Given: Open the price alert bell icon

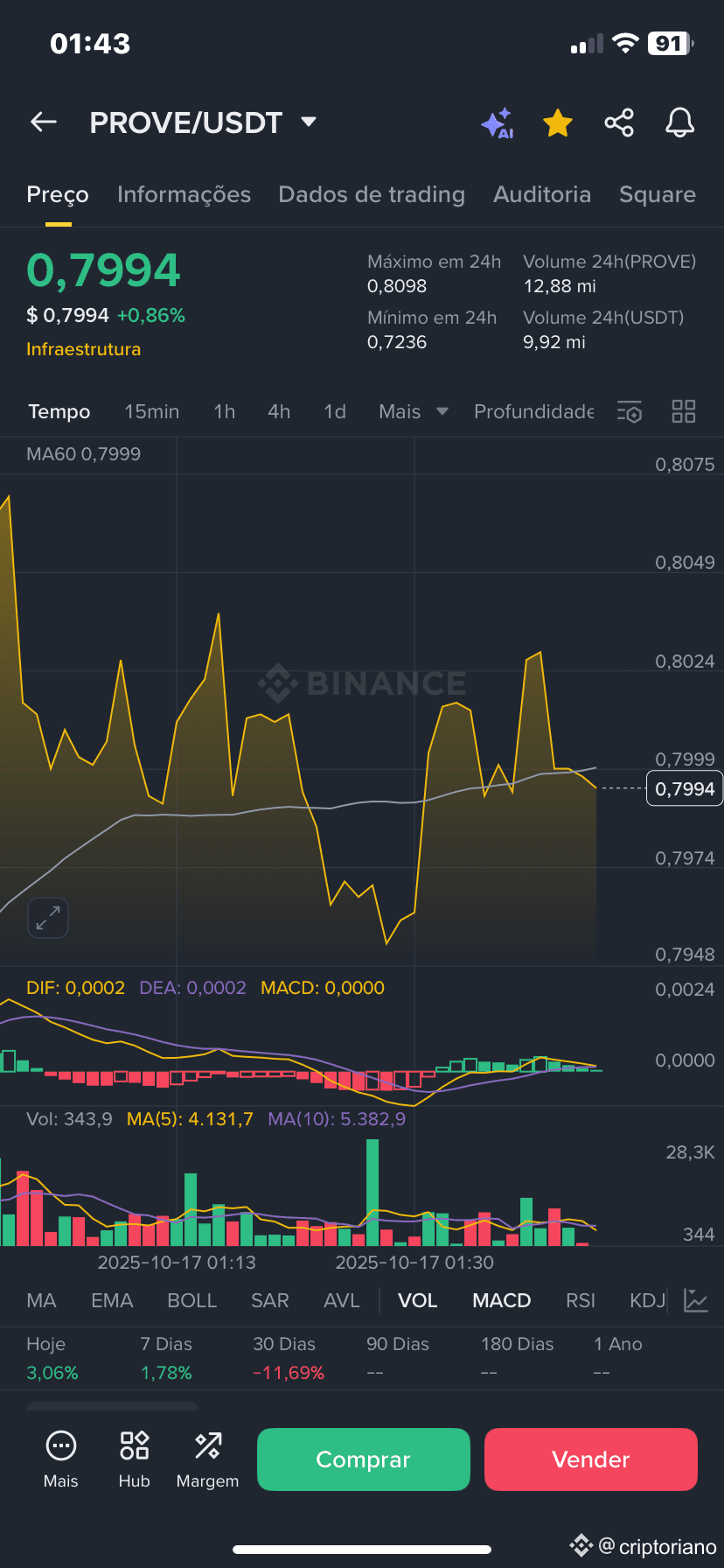Looking at the screenshot, I should (x=679, y=123).
